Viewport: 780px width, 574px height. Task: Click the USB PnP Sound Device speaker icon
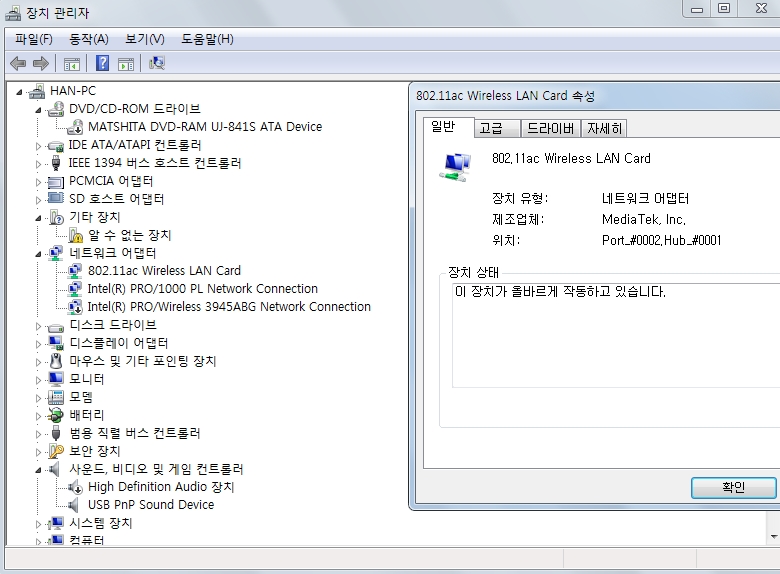[x=74, y=505]
